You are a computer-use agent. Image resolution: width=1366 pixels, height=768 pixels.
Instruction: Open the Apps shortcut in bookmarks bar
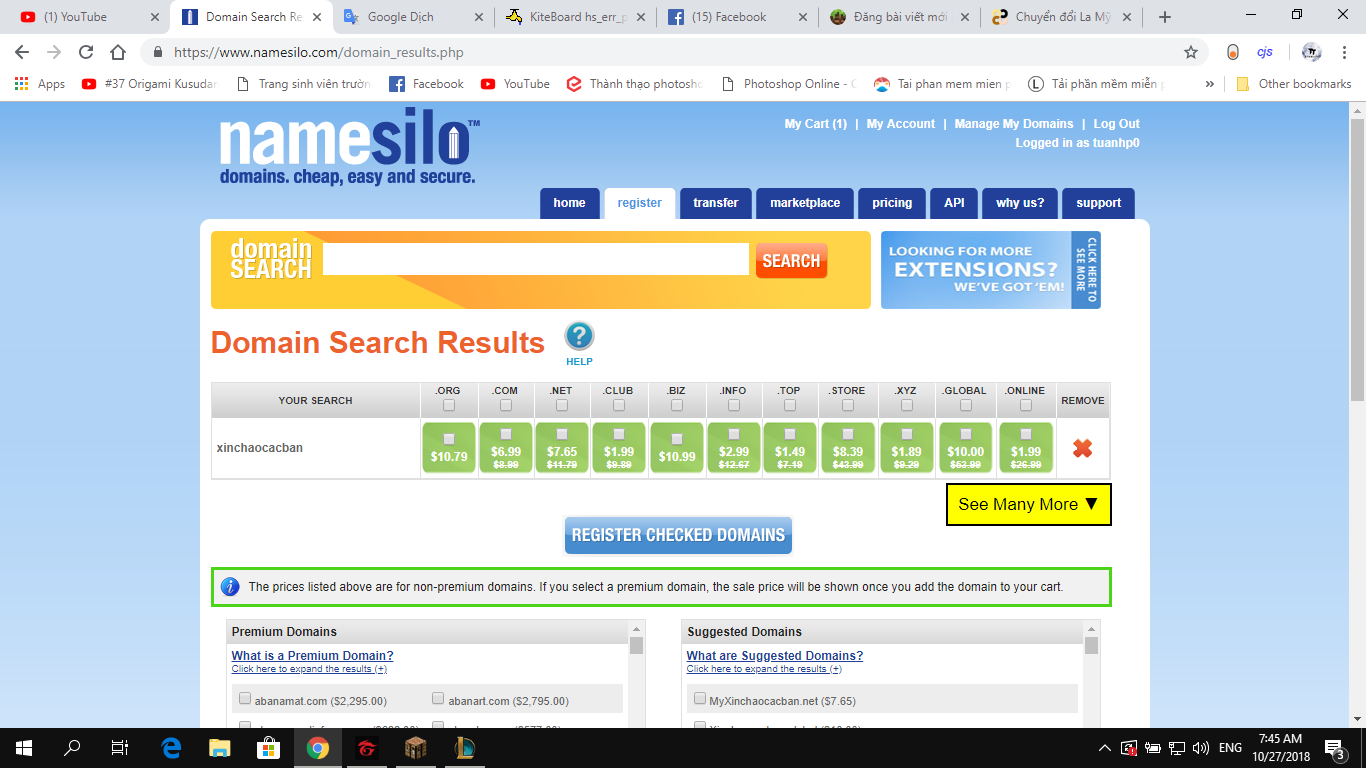pos(40,84)
